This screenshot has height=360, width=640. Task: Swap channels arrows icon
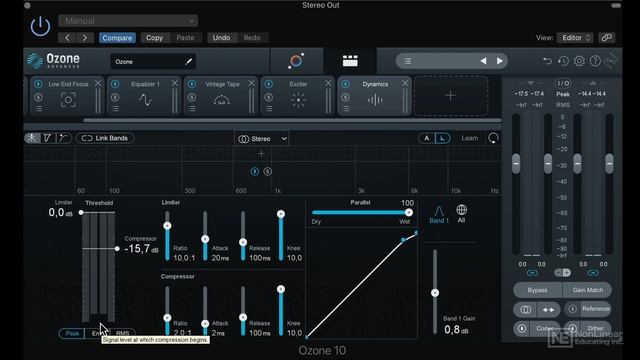(548, 310)
